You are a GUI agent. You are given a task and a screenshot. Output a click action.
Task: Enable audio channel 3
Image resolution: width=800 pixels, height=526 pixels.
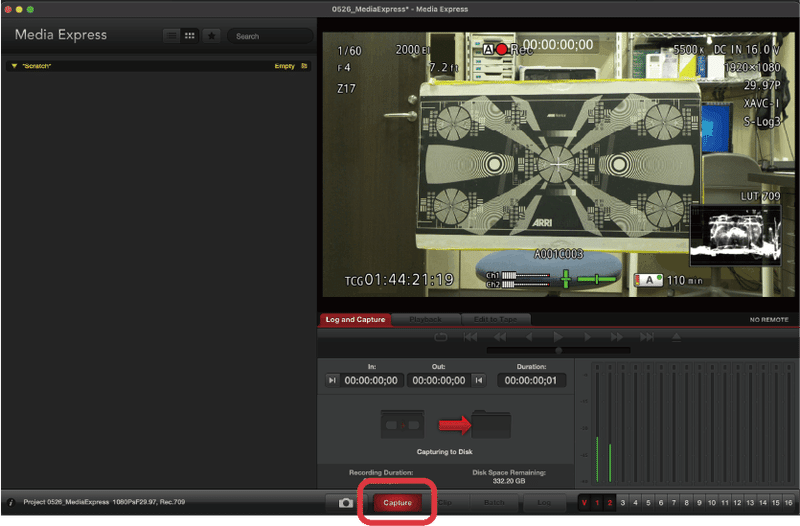click(622, 503)
